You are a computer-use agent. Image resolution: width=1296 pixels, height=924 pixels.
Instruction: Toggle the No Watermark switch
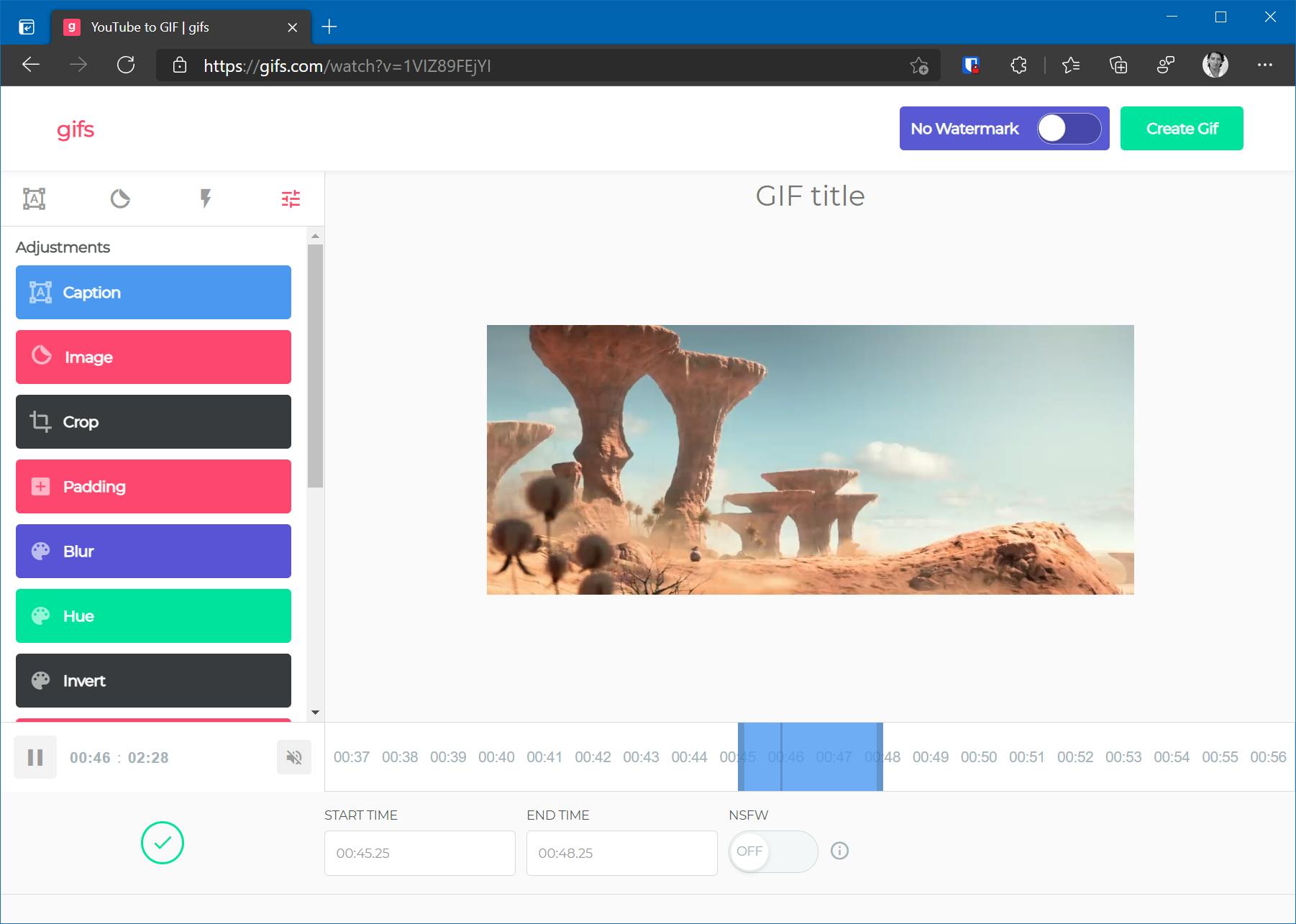point(1069,129)
